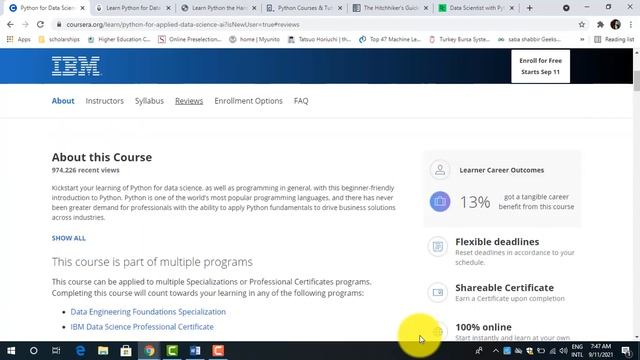The height and width of the screenshot is (360, 640).
Task: Open the taskbar clock and date
Action: tap(600, 351)
